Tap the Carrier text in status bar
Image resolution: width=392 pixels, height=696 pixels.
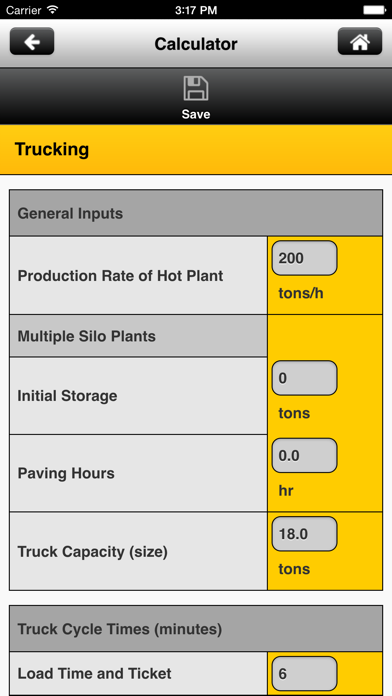pyautogui.click(x=24, y=10)
